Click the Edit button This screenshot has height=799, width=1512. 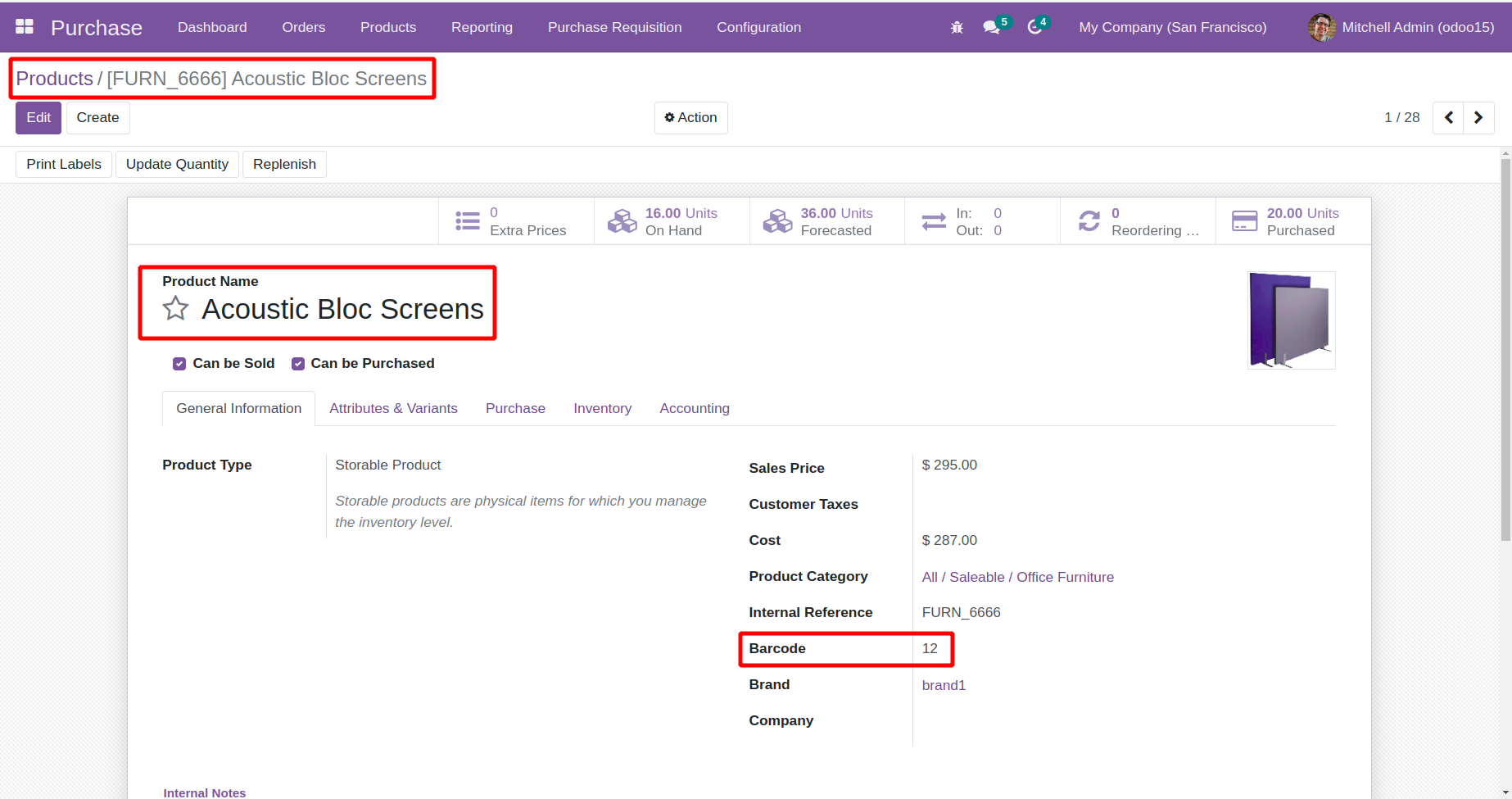click(x=38, y=117)
